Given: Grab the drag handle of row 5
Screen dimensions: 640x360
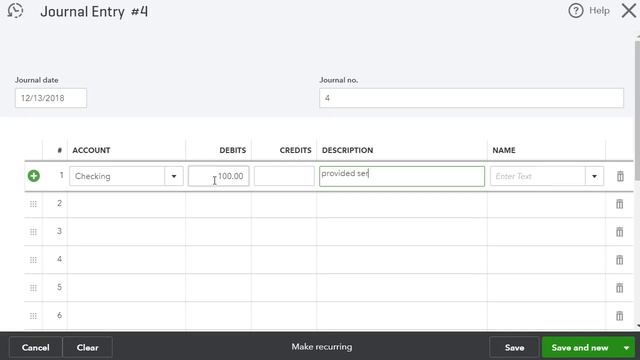Looking at the screenshot, I should [x=33, y=288].
